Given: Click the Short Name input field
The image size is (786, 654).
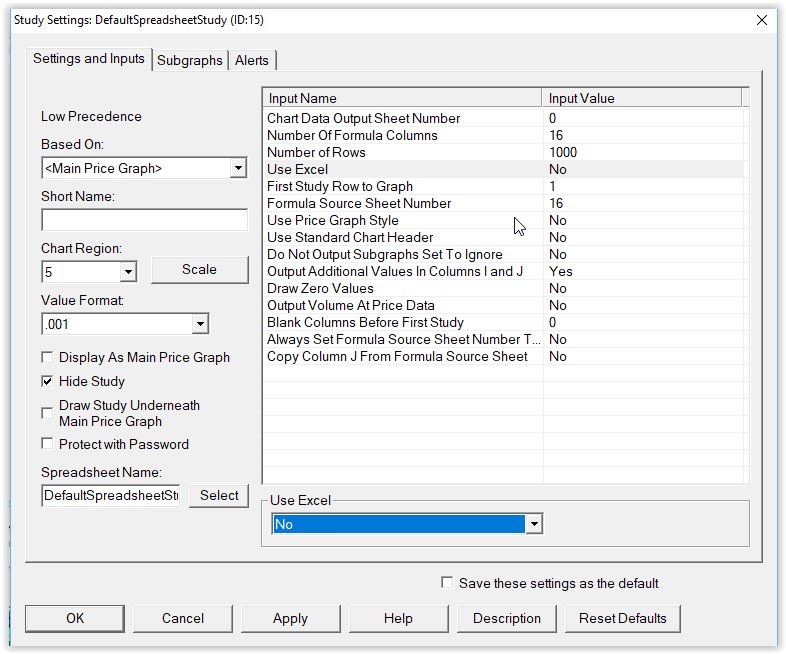Looking at the screenshot, I should 144,220.
